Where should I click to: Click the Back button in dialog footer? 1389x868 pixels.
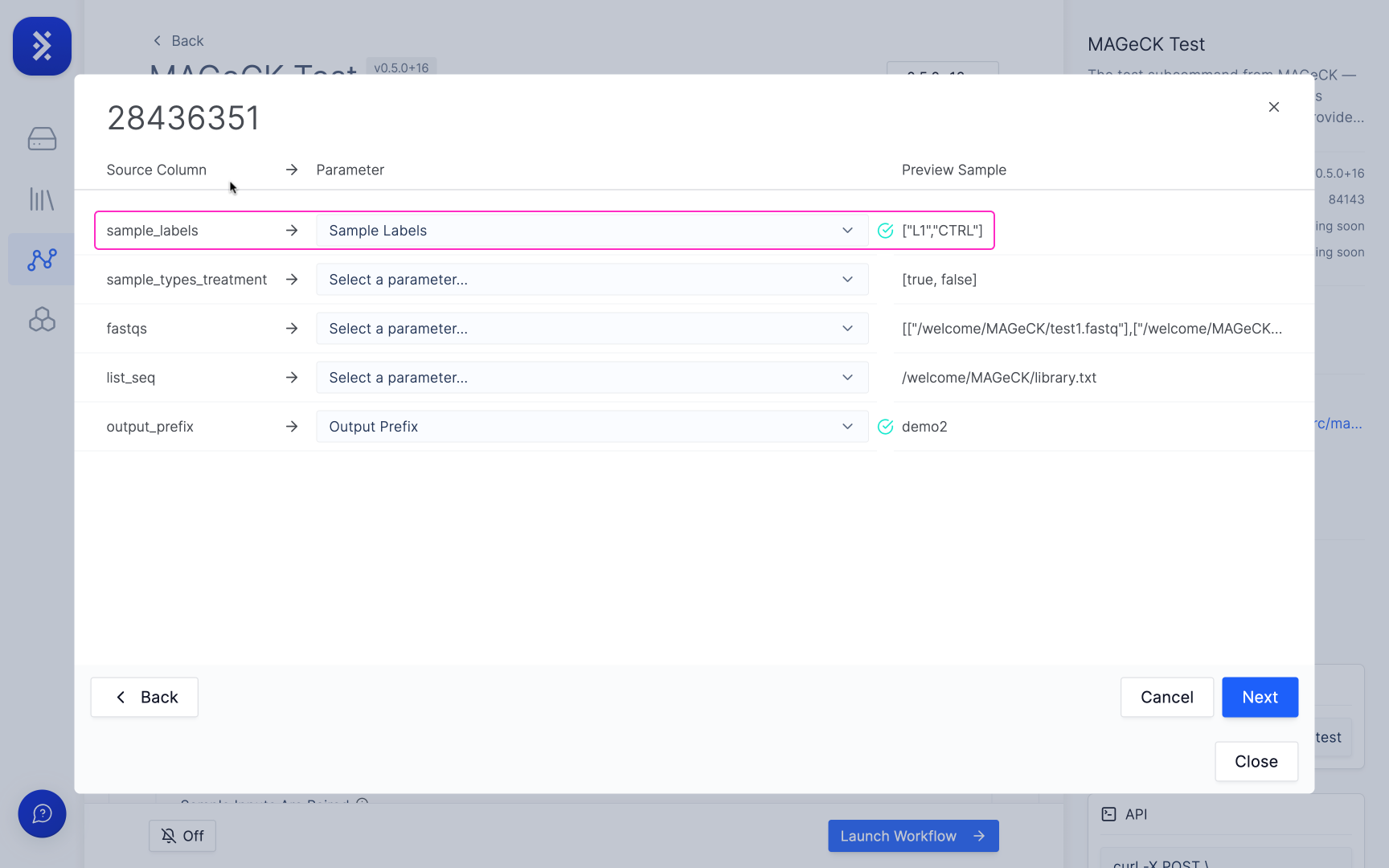coord(145,697)
